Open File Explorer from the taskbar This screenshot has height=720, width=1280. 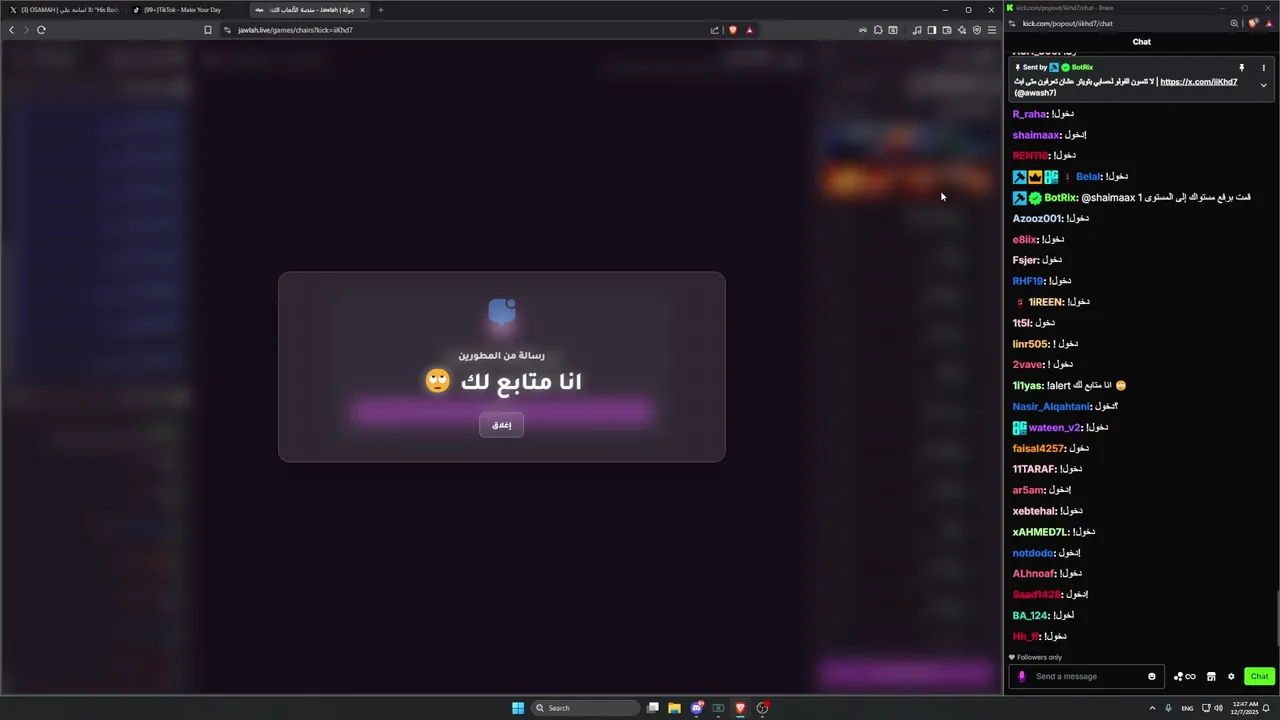point(675,708)
